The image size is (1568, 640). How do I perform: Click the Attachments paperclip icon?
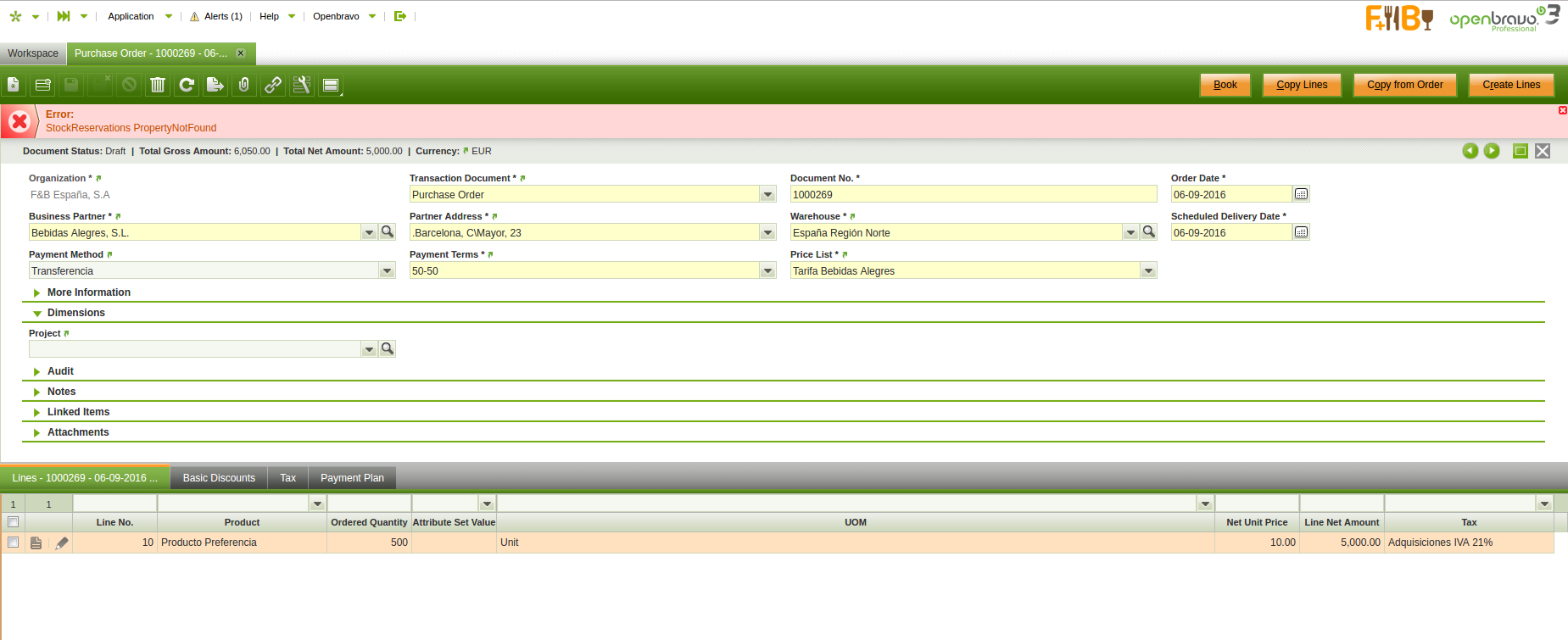[x=244, y=85]
